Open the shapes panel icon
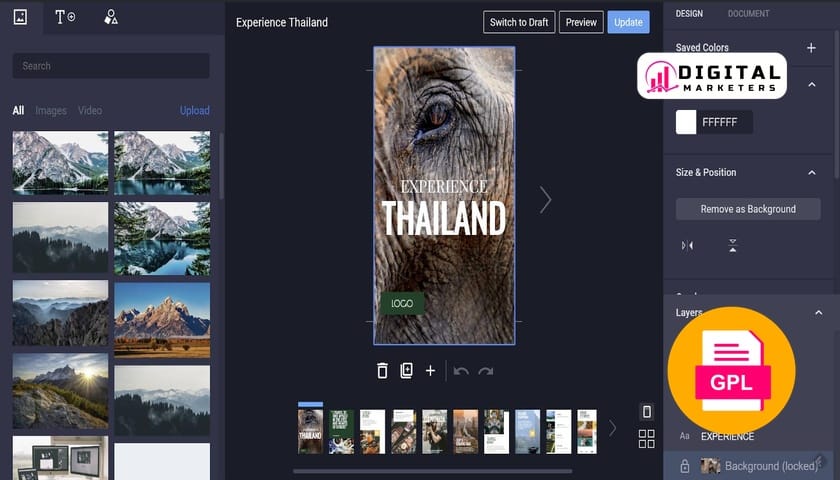The height and width of the screenshot is (480, 840). pos(111,17)
